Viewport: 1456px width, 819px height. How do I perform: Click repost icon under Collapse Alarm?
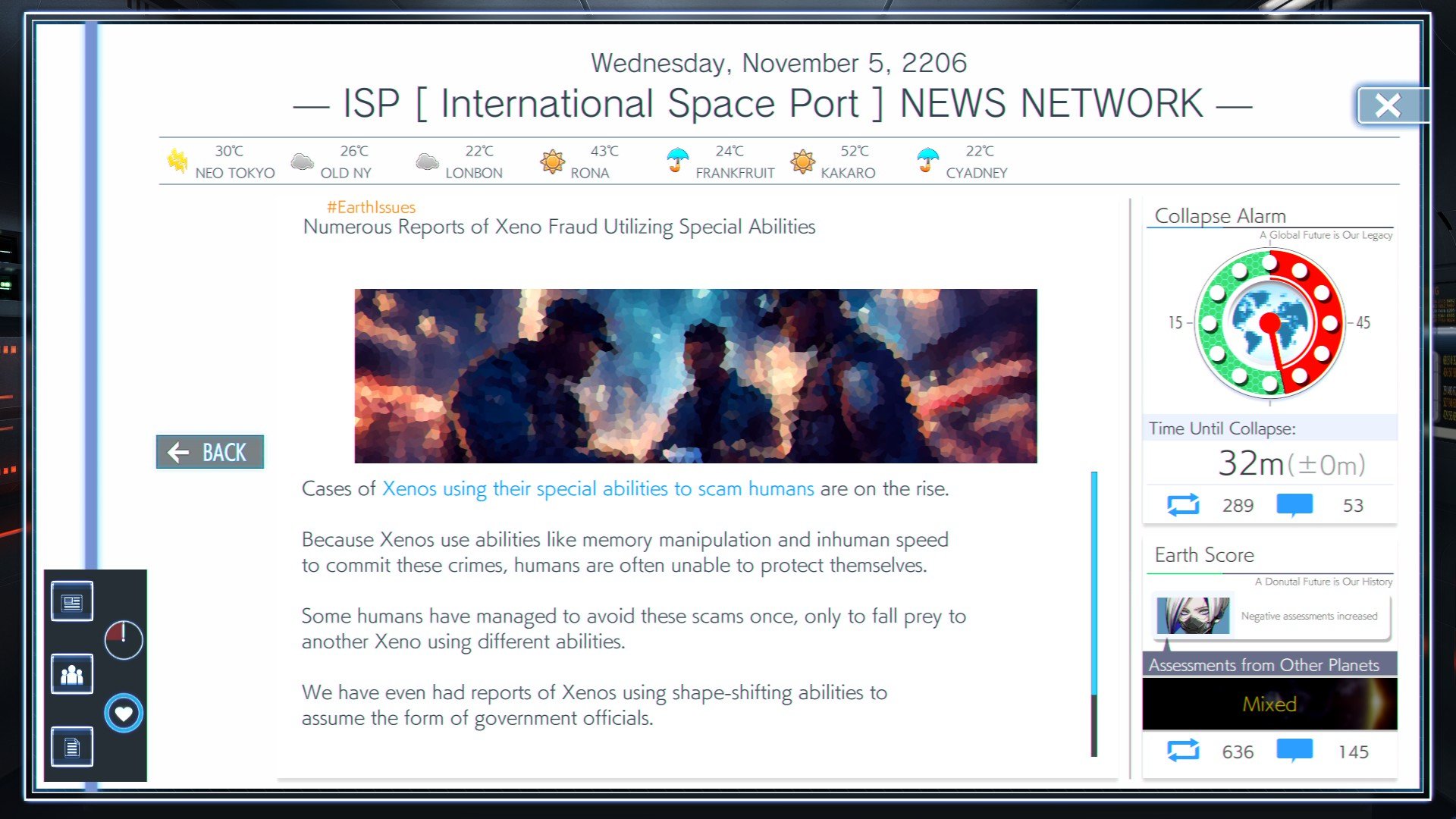click(1183, 505)
